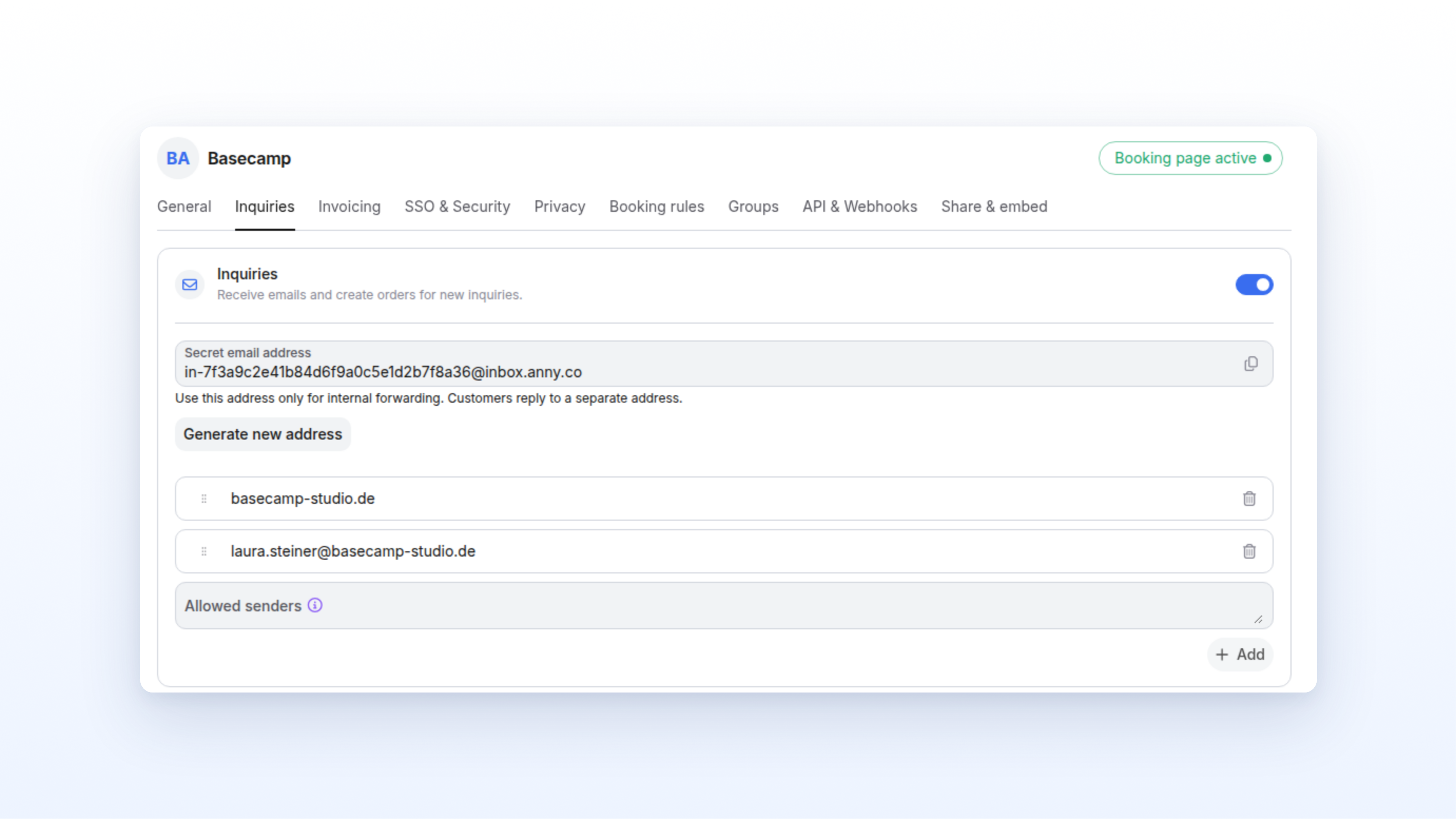Go to the Privacy tab
This screenshot has height=819, width=1456.
pos(559,207)
